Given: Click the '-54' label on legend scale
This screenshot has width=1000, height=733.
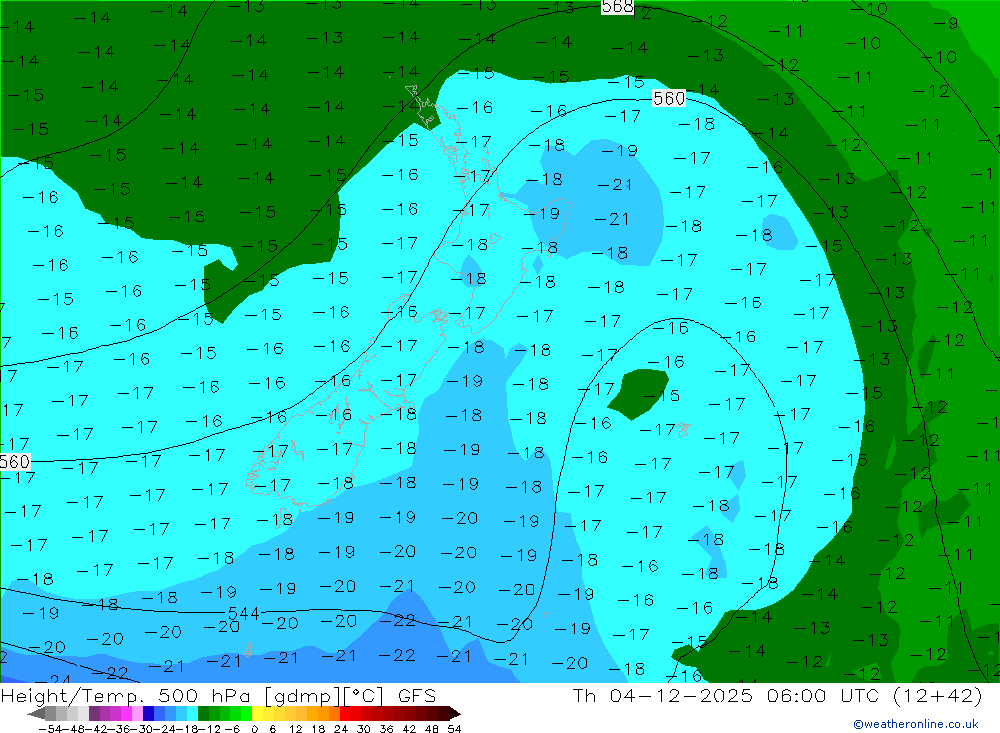Looking at the screenshot, I should click(50, 729).
